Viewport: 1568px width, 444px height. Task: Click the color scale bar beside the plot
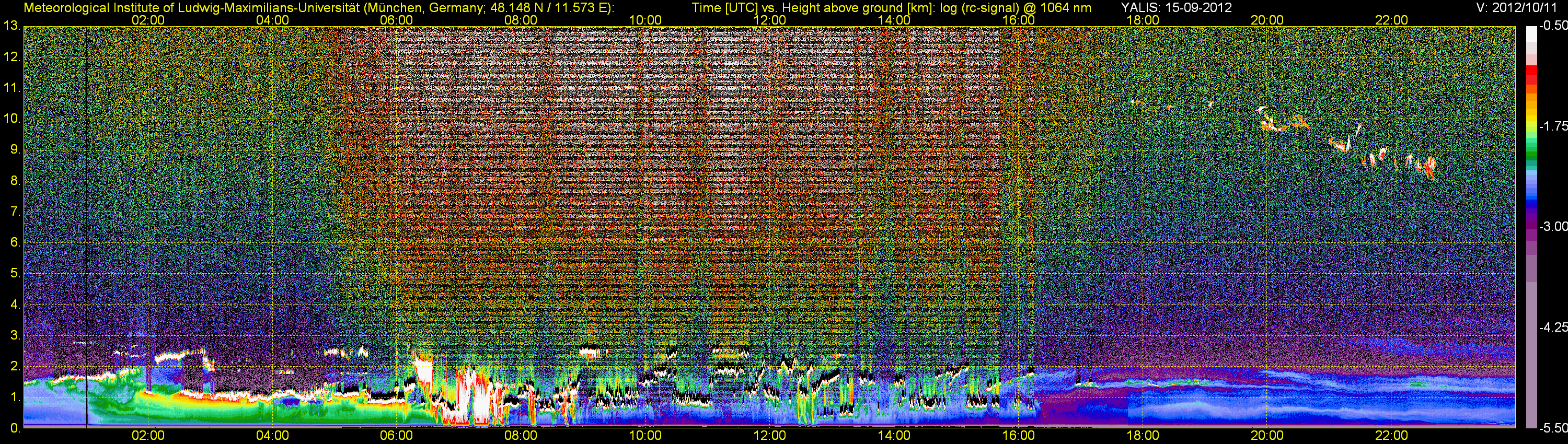tap(1531, 227)
